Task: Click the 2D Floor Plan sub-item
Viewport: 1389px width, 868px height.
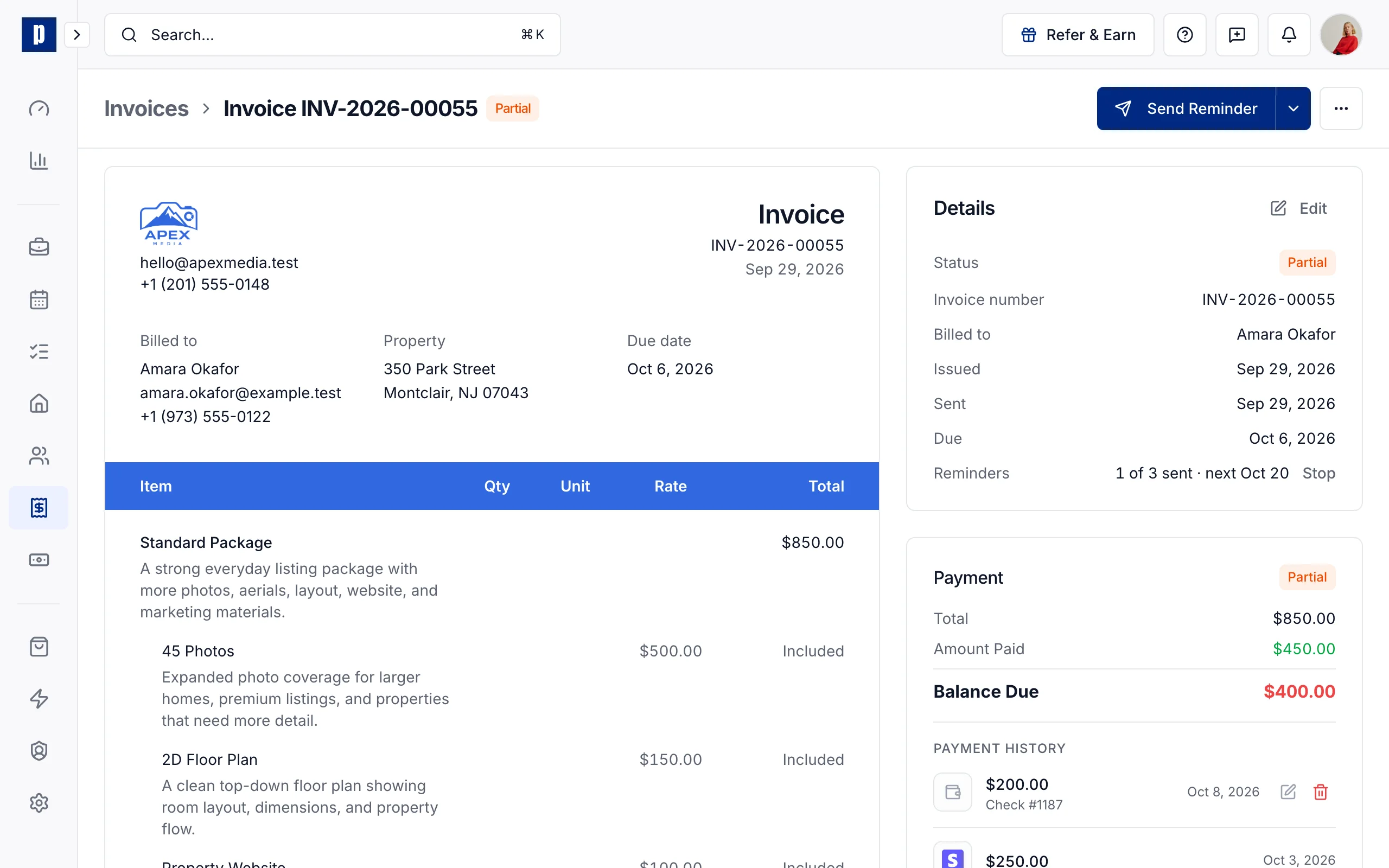Action: click(209, 759)
